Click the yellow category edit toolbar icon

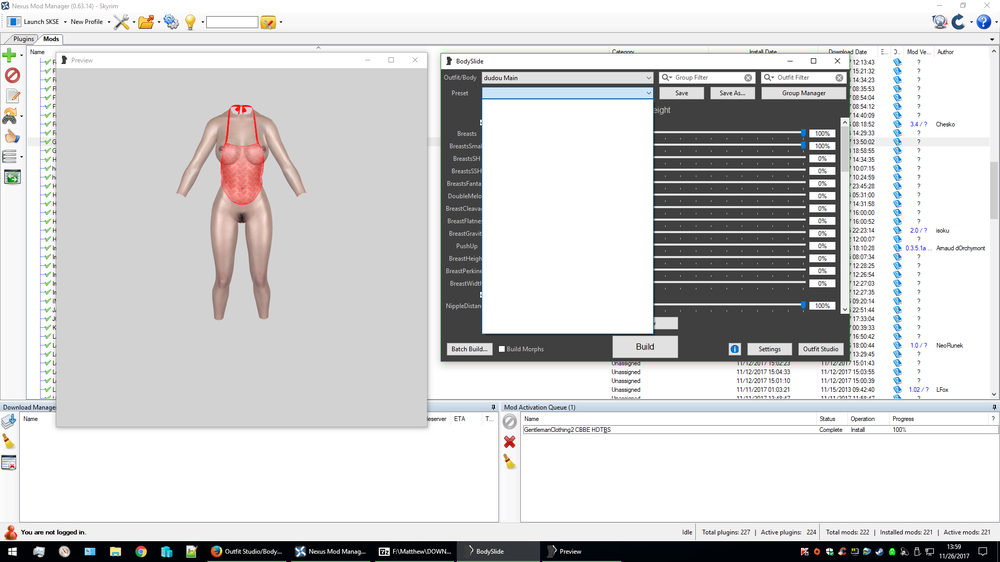268,22
